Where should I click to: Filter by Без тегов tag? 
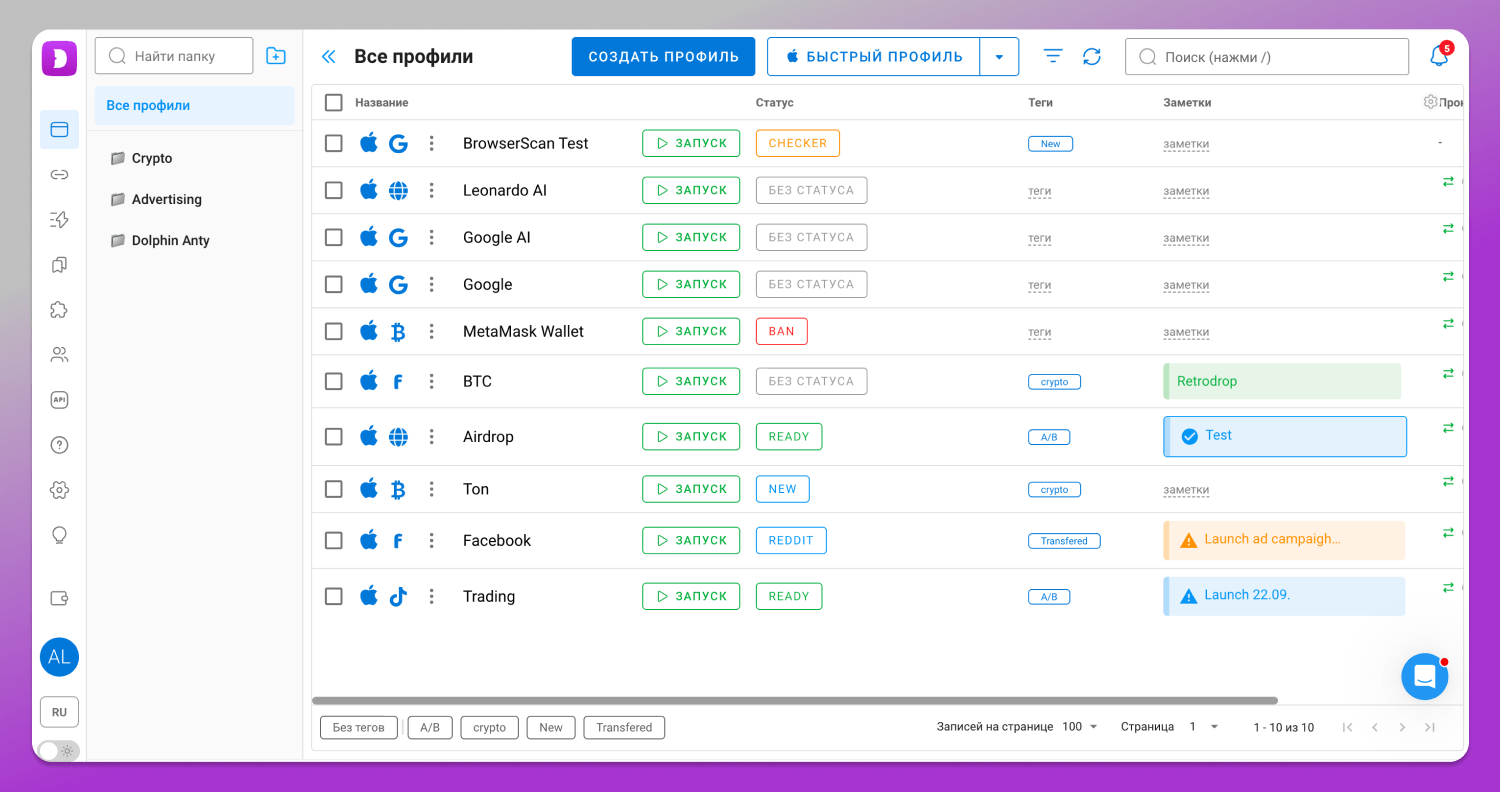pos(359,727)
